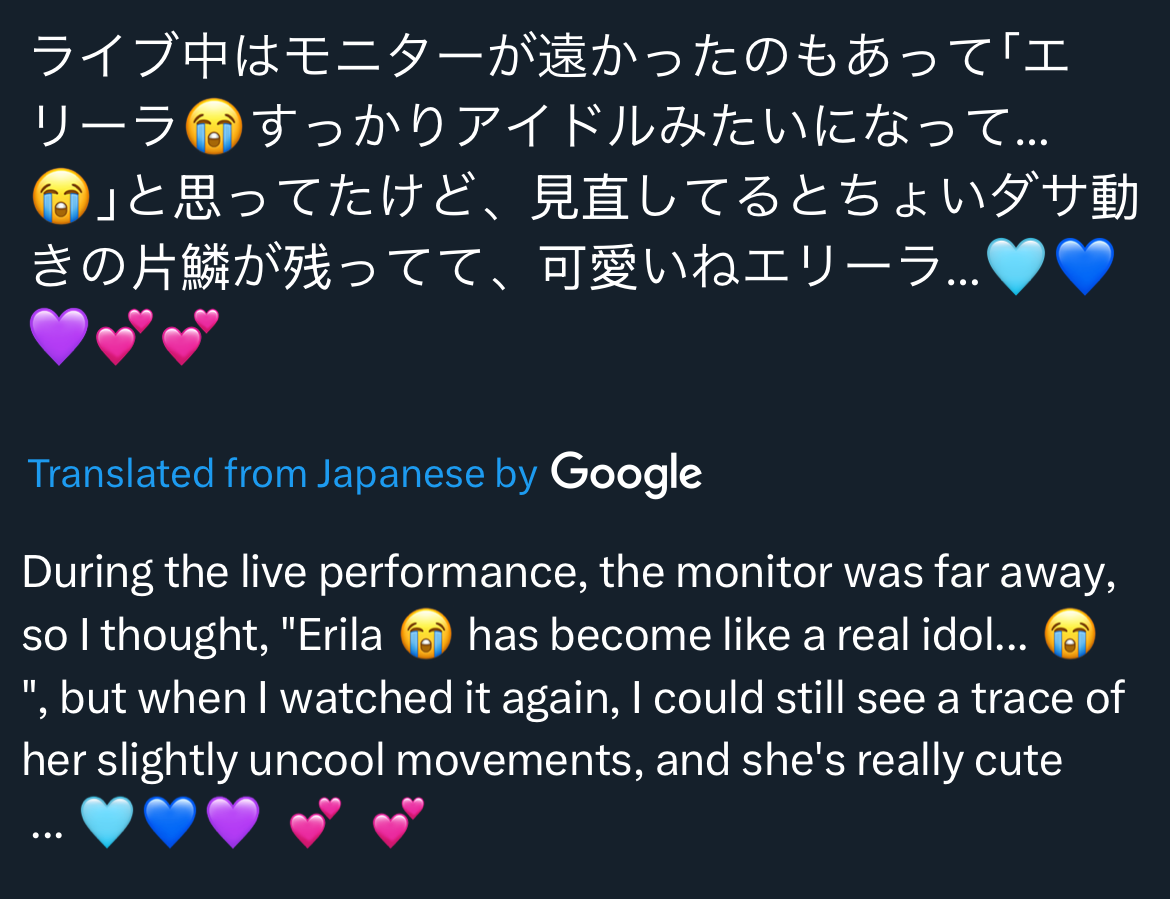Click the purple heart in the Japanese tweet
The width and height of the screenshot is (1170, 899).
point(59,336)
